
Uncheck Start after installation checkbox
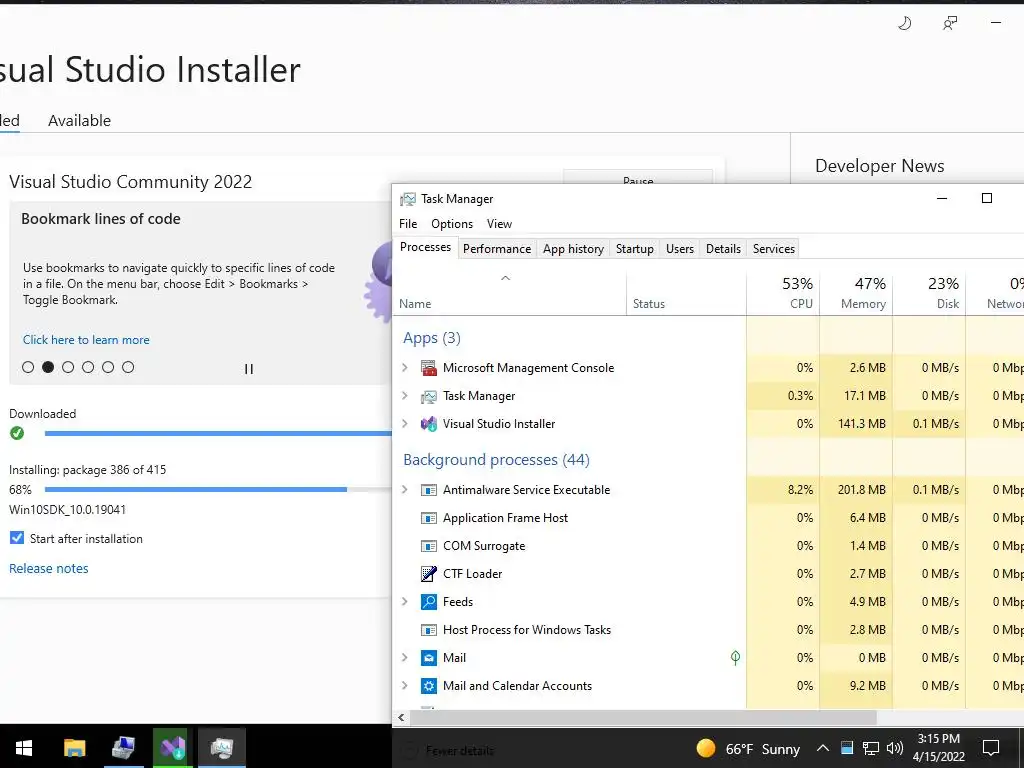point(17,537)
